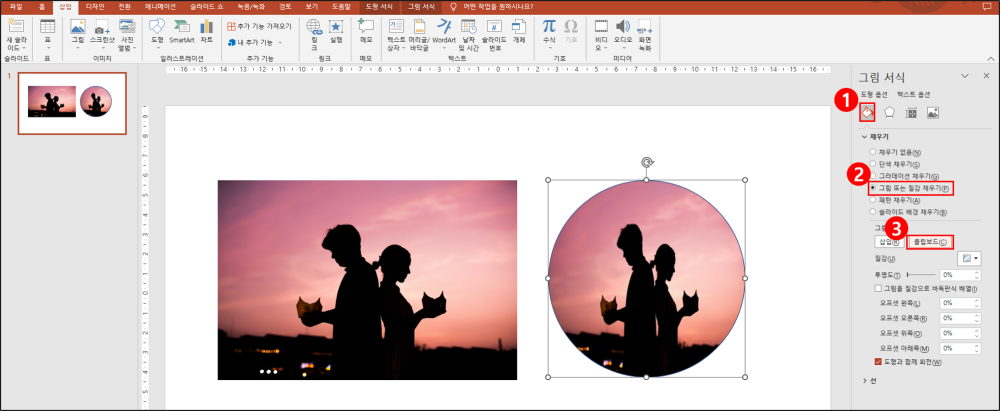
Task: Select 패턴 채우기 (Pattern fill) radio button
Action: tap(872, 200)
